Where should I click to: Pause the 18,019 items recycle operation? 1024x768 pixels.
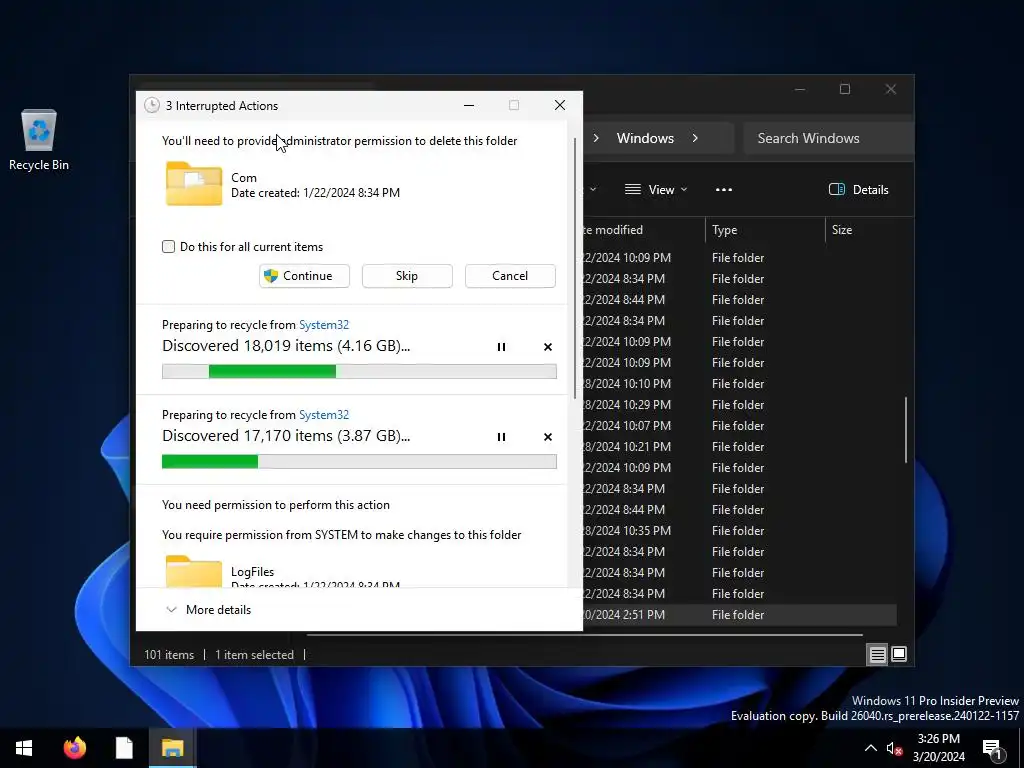(x=501, y=347)
